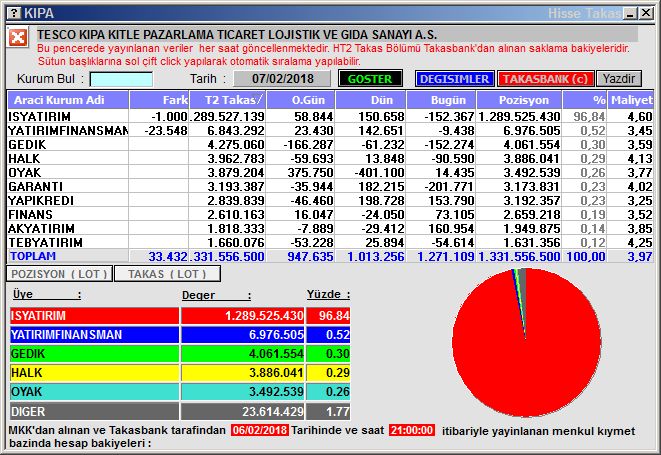
Task: Click the TOPLAM total row label
Action: (33, 256)
